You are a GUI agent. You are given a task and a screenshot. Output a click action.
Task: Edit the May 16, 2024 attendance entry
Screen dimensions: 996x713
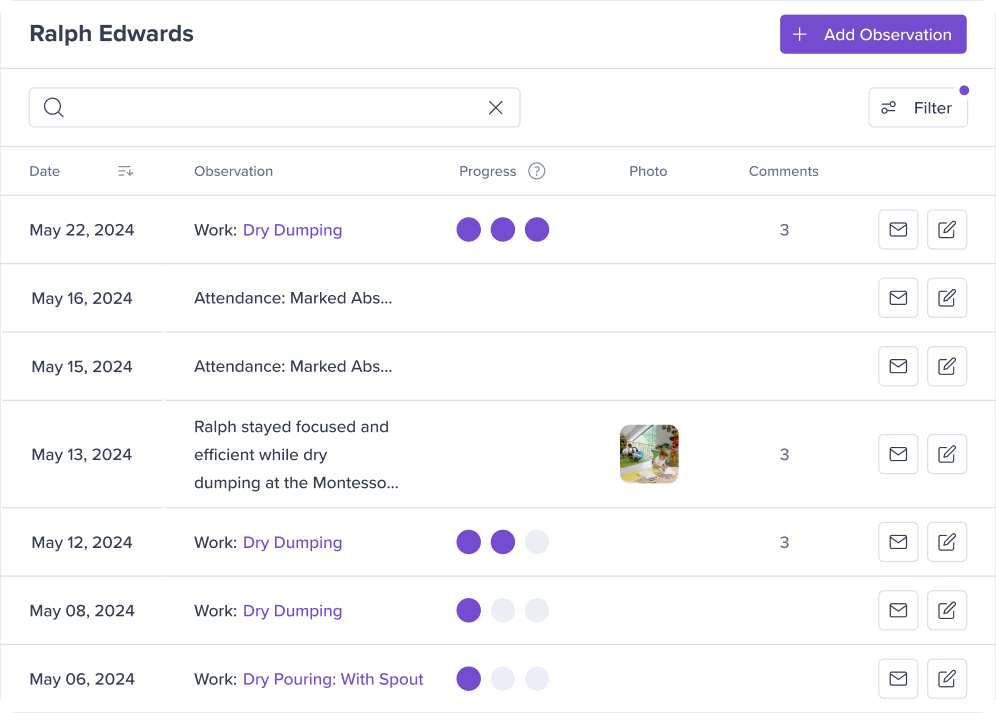[947, 297]
